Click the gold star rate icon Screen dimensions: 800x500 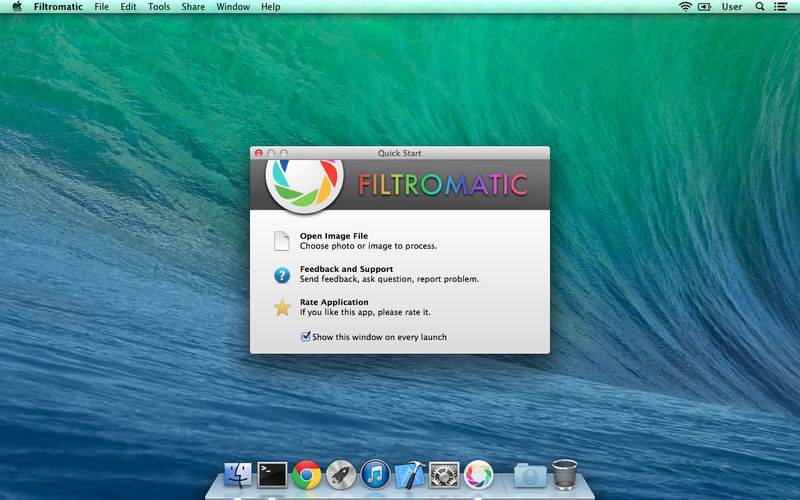[282, 307]
